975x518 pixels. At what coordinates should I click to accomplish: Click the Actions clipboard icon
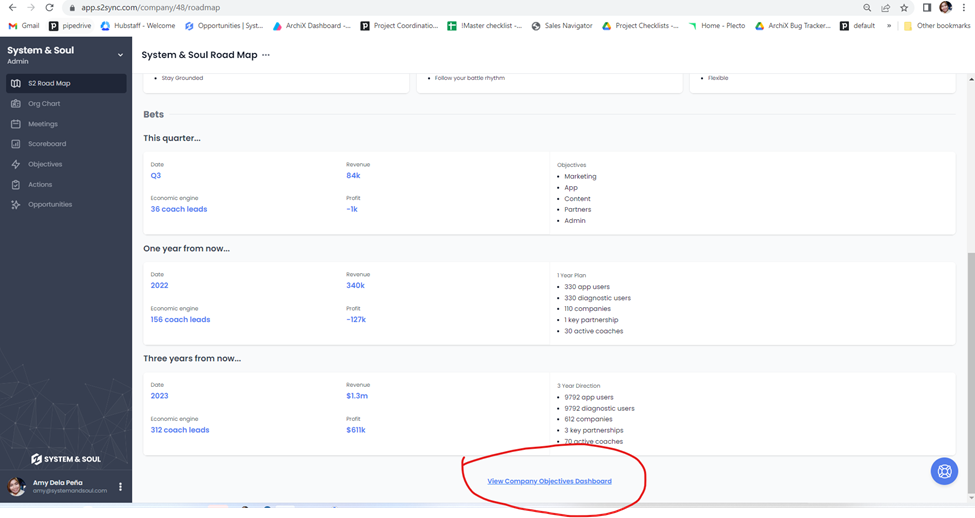click(x=16, y=185)
